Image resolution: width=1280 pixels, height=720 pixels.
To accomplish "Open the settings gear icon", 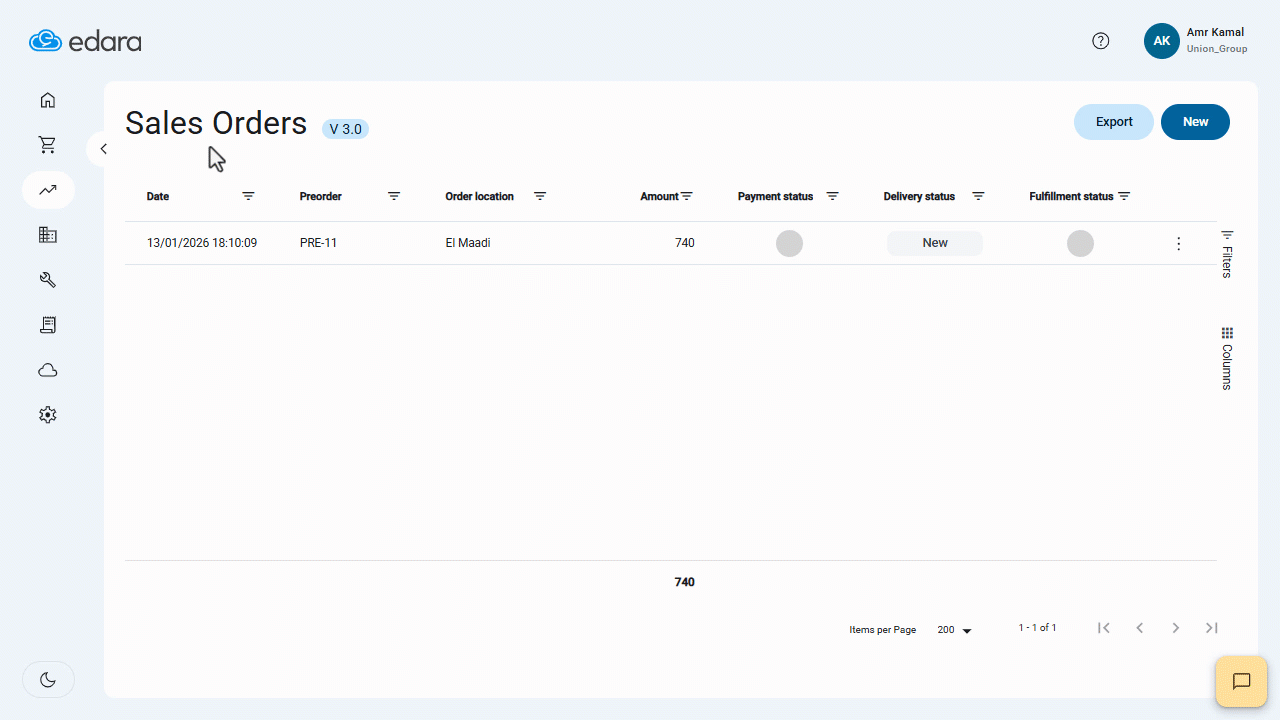I will coord(47,414).
